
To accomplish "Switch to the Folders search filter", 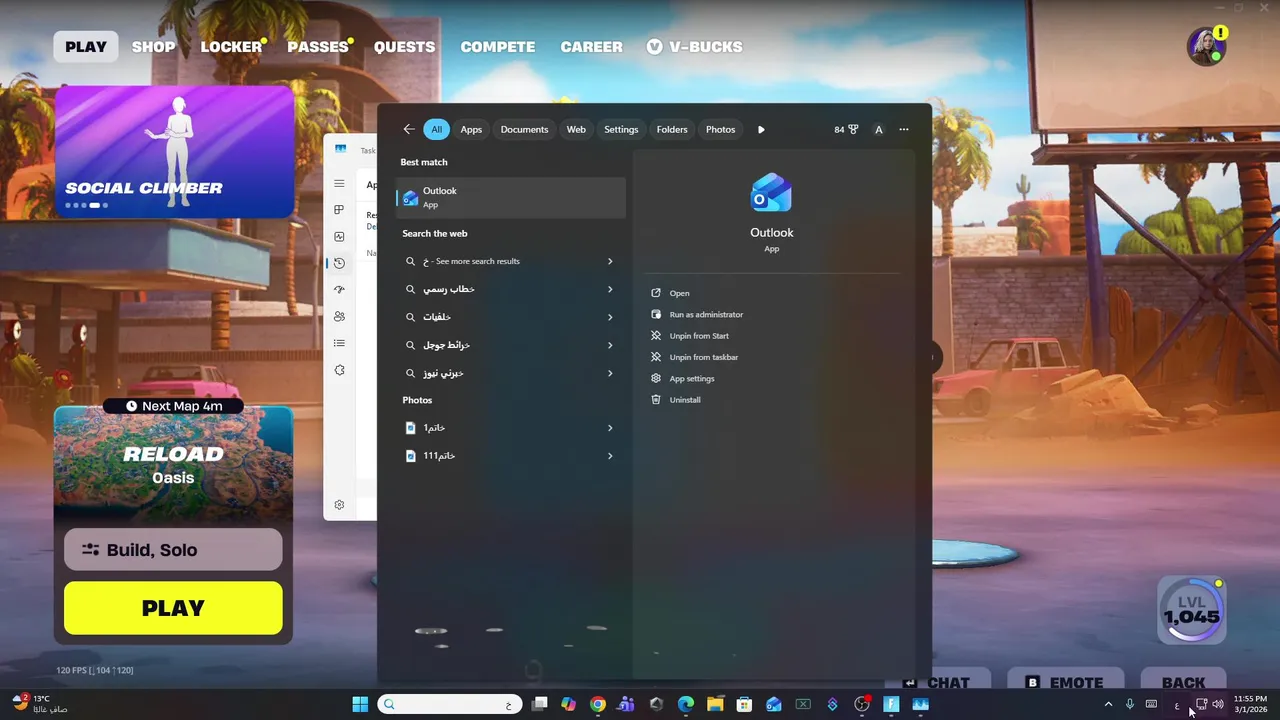I will point(672,129).
